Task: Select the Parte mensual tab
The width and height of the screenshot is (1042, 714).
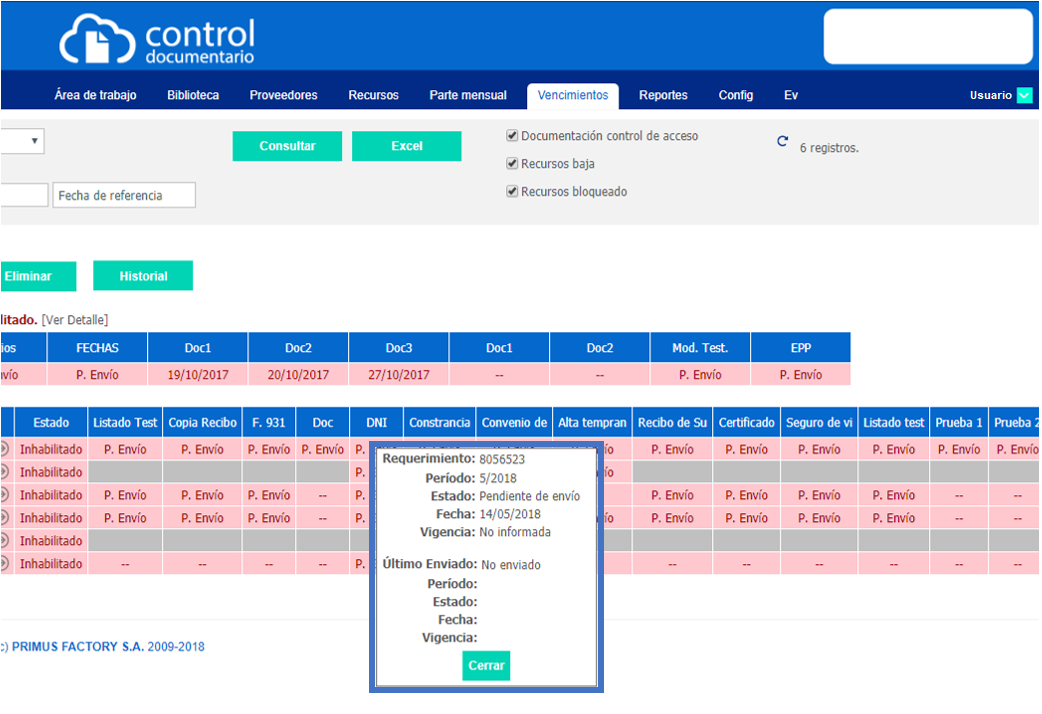Action: click(x=468, y=96)
